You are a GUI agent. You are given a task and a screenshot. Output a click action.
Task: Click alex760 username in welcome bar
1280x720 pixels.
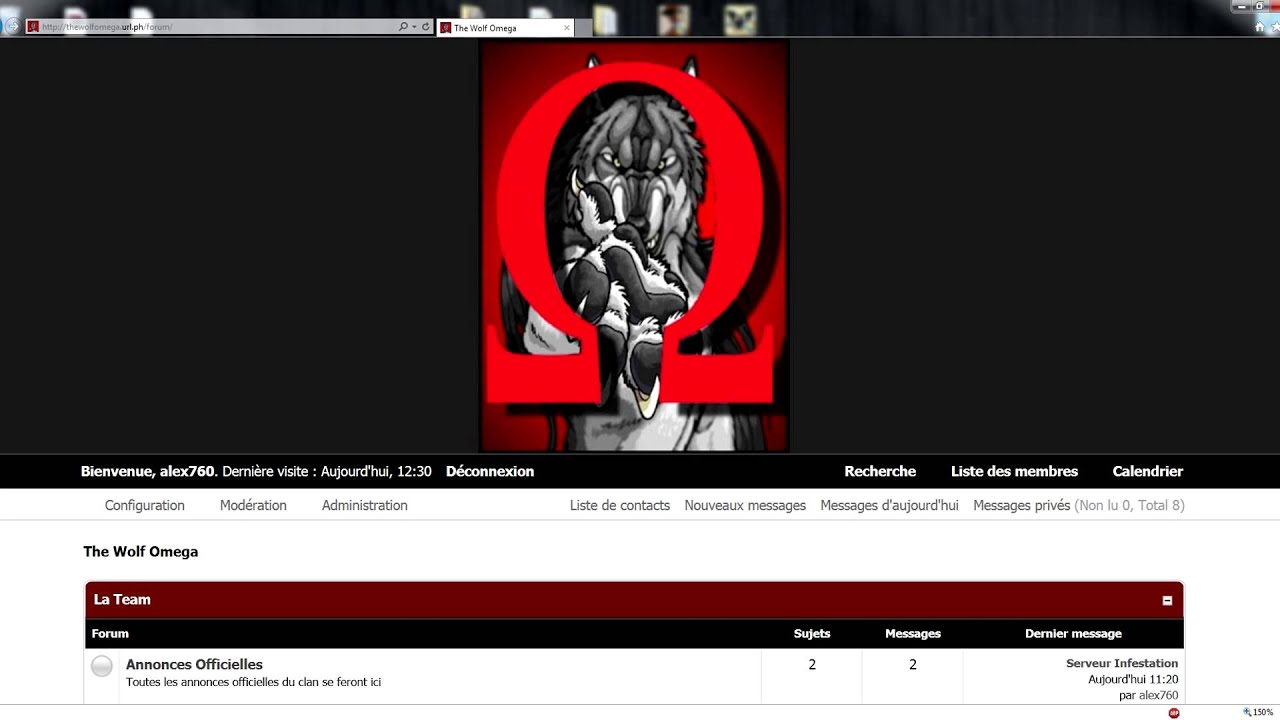click(187, 471)
